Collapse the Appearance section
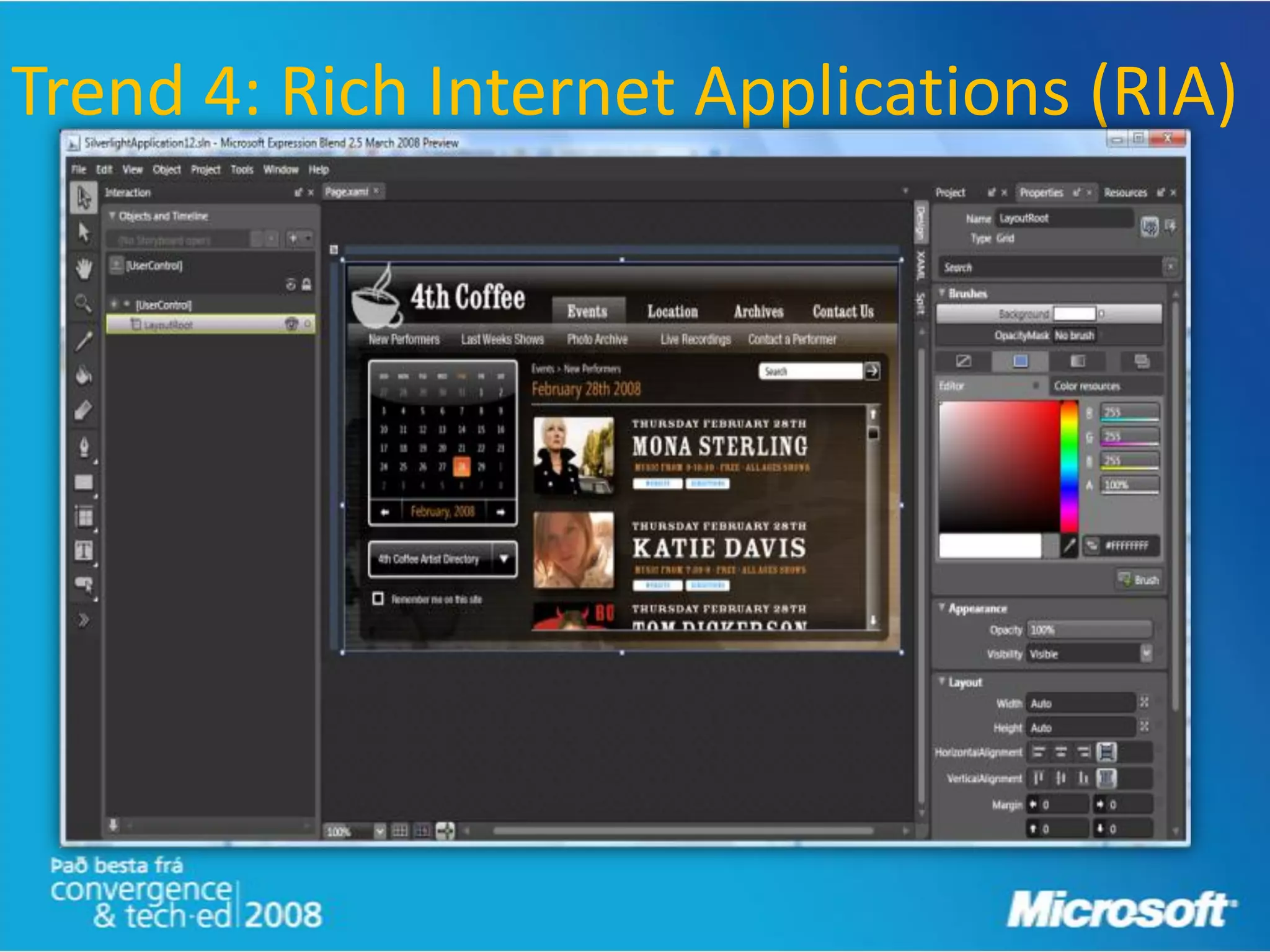Screen dimensions: 1270x952 point(942,607)
